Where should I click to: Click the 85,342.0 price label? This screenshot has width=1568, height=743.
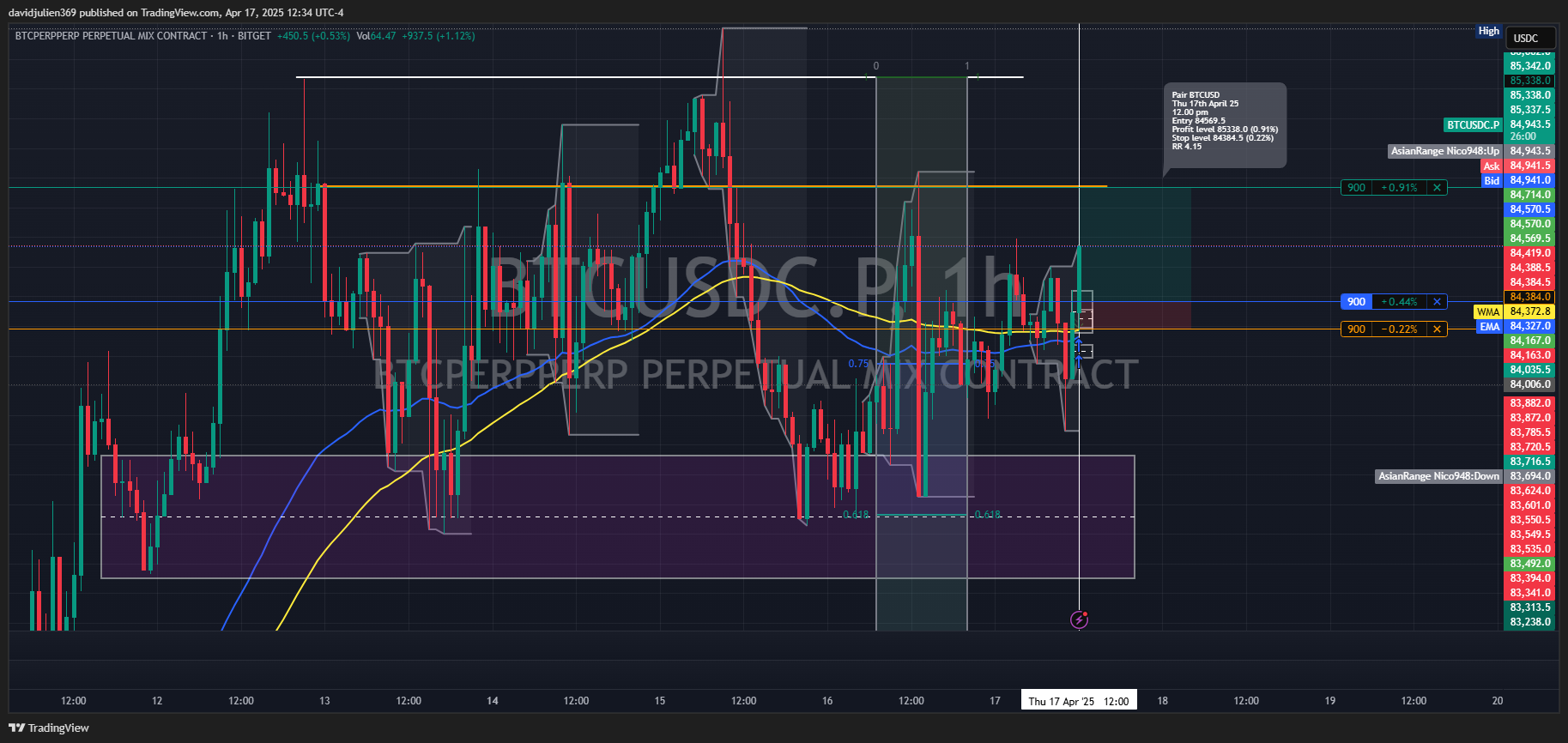pyautogui.click(x=1530, y=66)
